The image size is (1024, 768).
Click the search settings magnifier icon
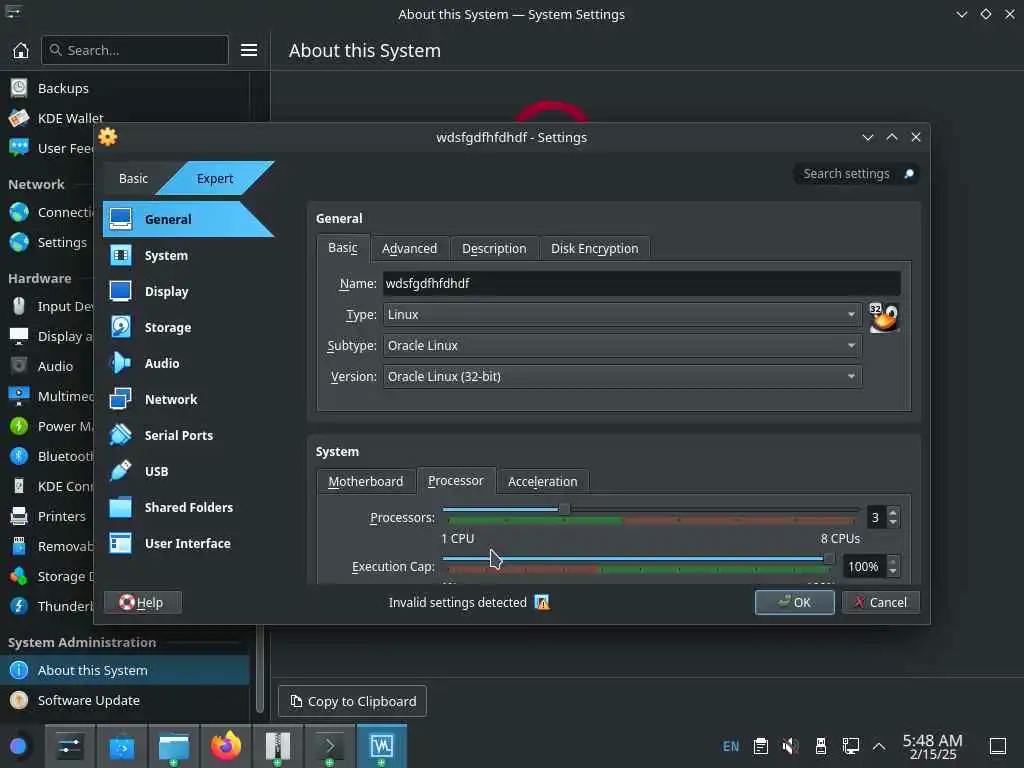click(x=908, y=174)
